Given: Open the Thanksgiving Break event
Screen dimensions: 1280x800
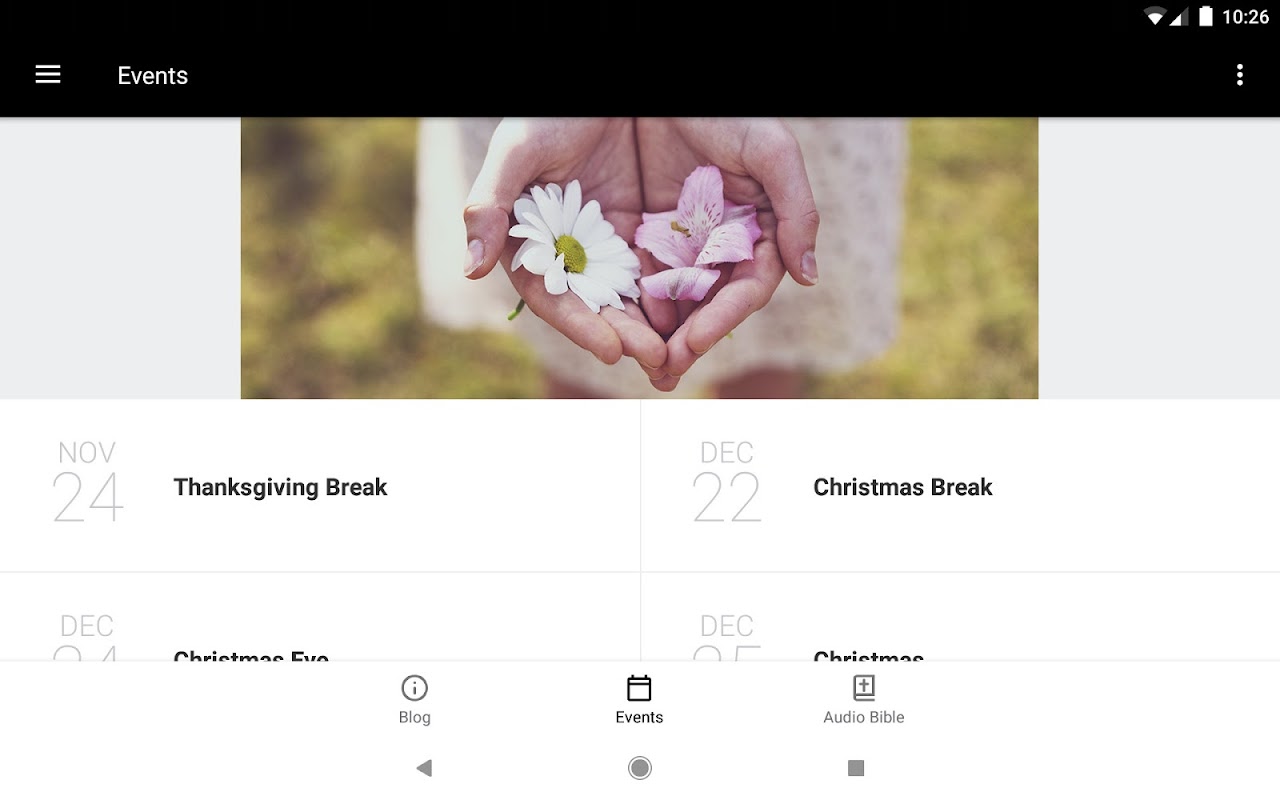Looking at the screenshot, I should (320, 486).
